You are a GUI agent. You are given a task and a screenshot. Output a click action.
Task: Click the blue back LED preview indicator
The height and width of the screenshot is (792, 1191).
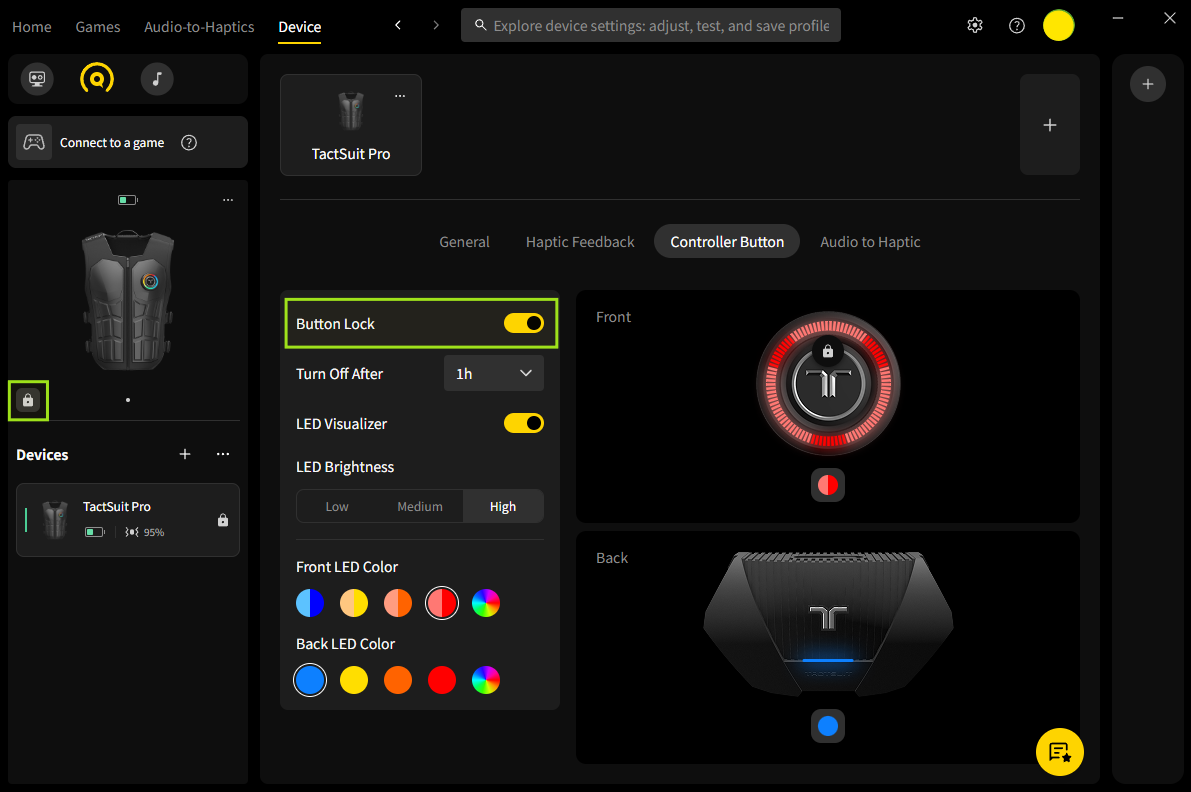click(828, 726)
